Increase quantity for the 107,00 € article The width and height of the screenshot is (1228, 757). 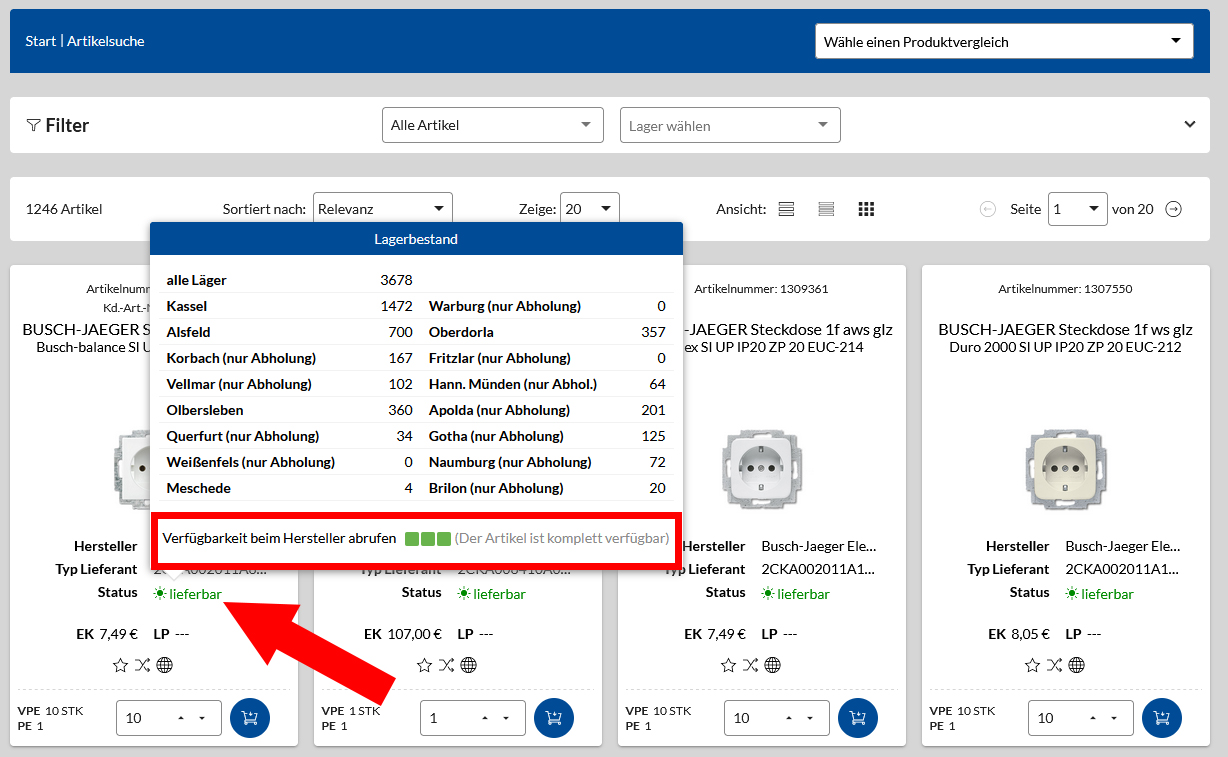click(485, 718)
